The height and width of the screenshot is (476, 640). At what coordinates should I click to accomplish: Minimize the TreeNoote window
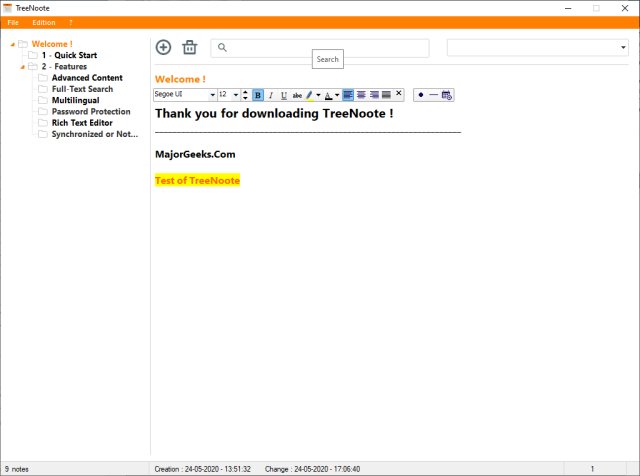click(x=568, y=8)
